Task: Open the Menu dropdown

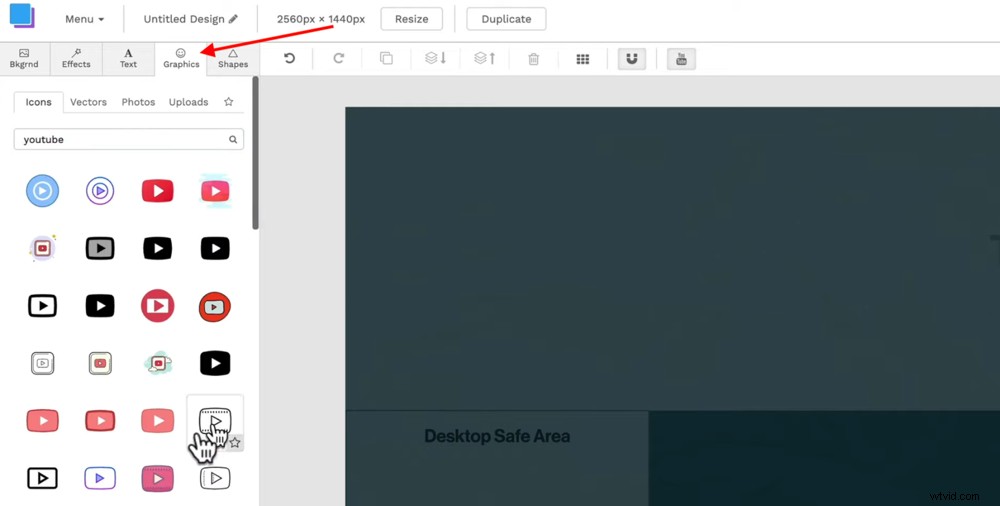Action: [x=84, y=19]
